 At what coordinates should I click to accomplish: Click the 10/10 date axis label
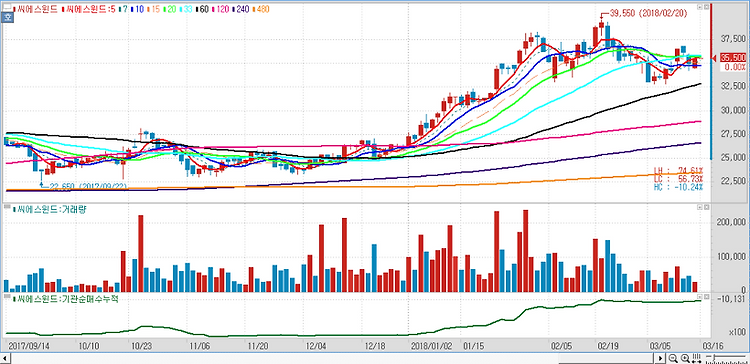click(89, 345)
